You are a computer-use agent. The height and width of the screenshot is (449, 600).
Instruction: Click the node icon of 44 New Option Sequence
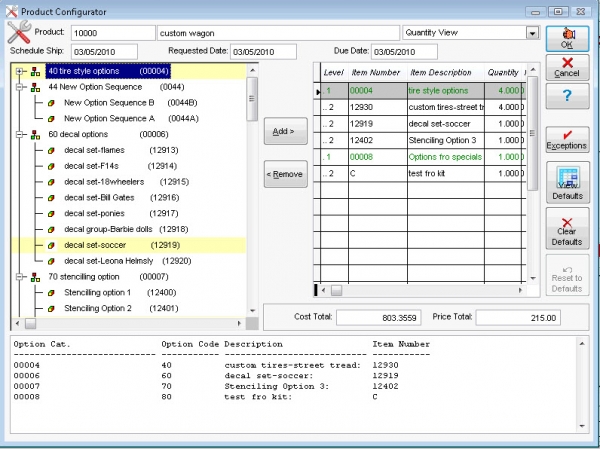point(35,87)
